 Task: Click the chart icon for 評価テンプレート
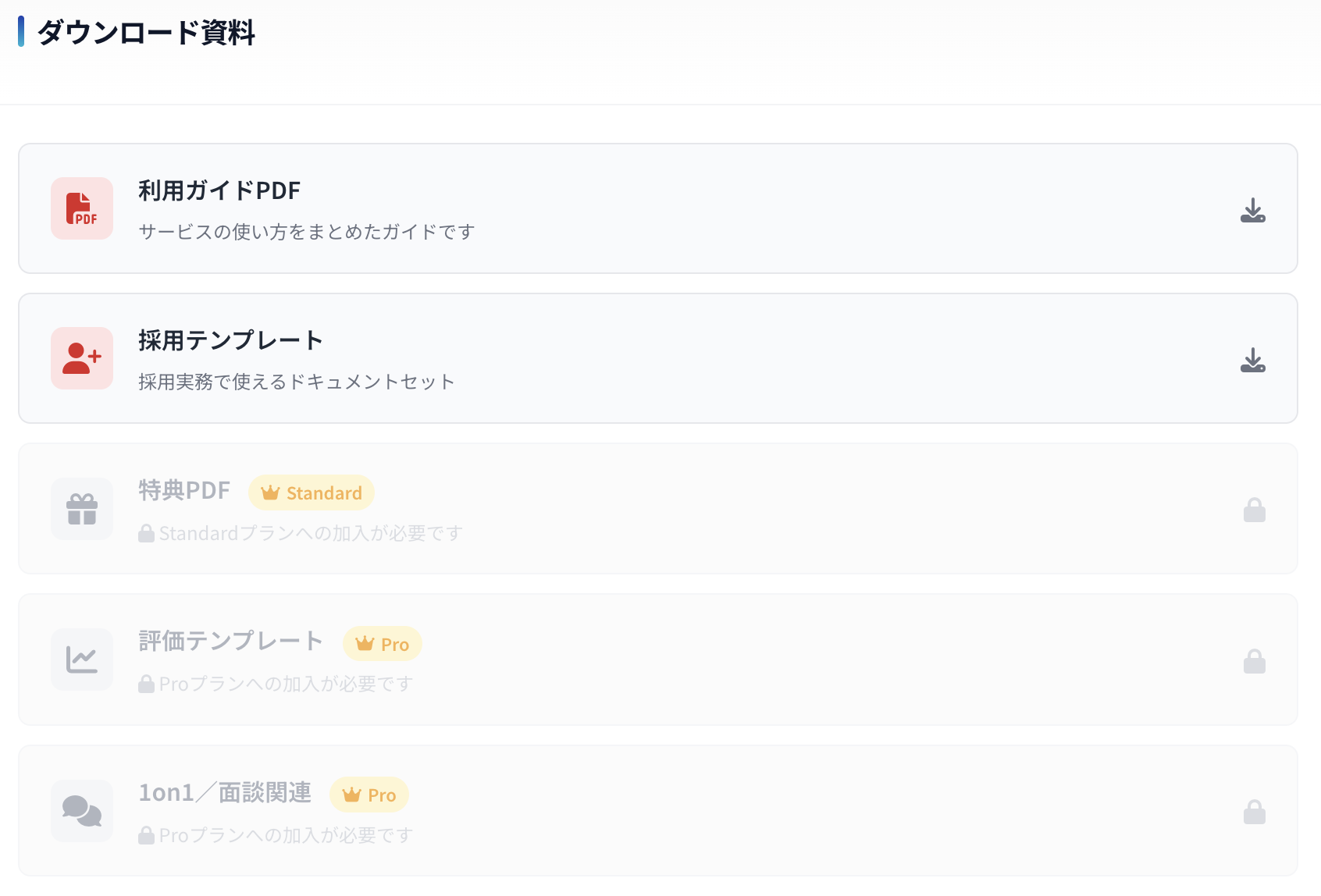point(81,660)
